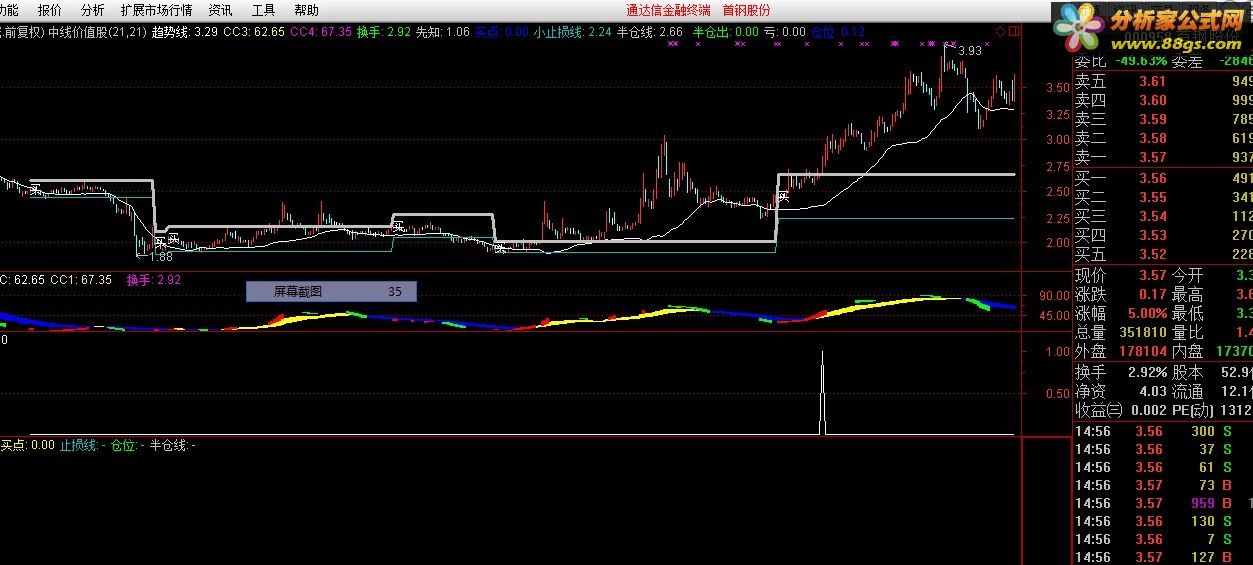Click the 总量 351810 quote field

coord(1120,333)
